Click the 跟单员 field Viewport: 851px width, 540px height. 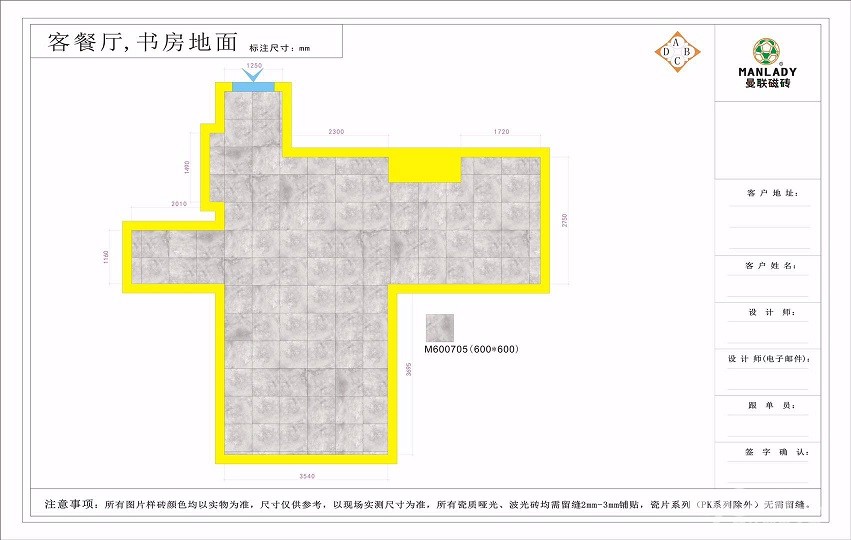coord(769,405)
